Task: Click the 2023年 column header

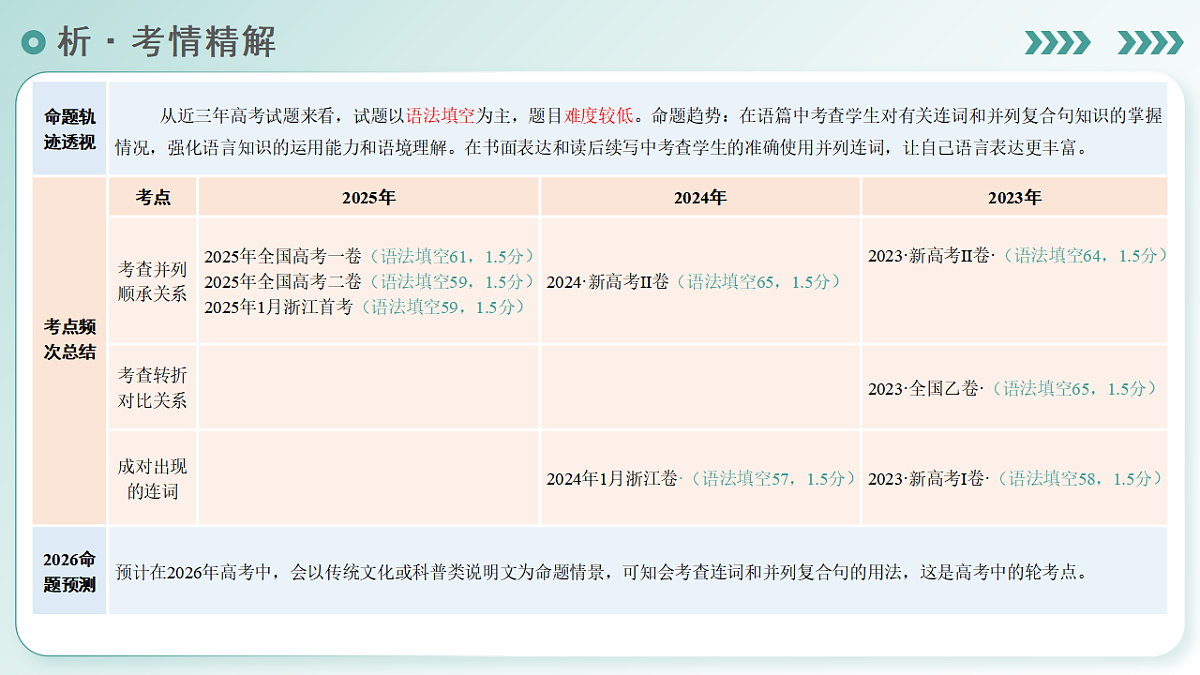Action: 1015,197
